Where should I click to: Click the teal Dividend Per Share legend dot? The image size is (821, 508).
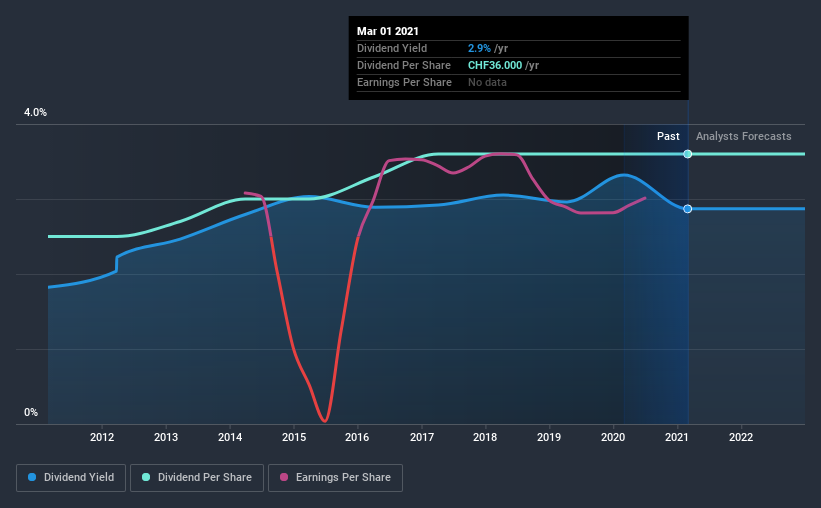tap(146, 477)
